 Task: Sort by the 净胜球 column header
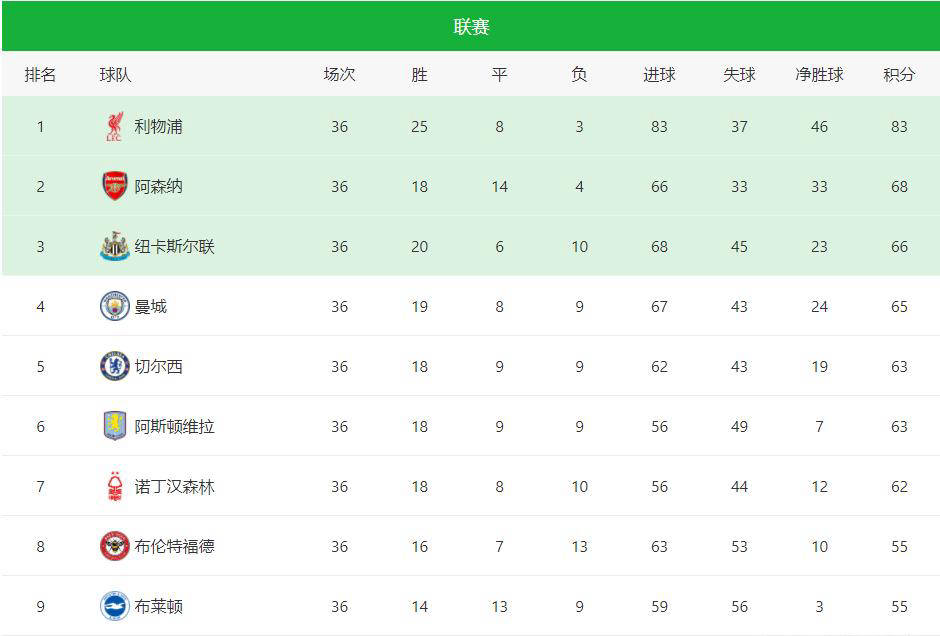(x=819, y=74)
